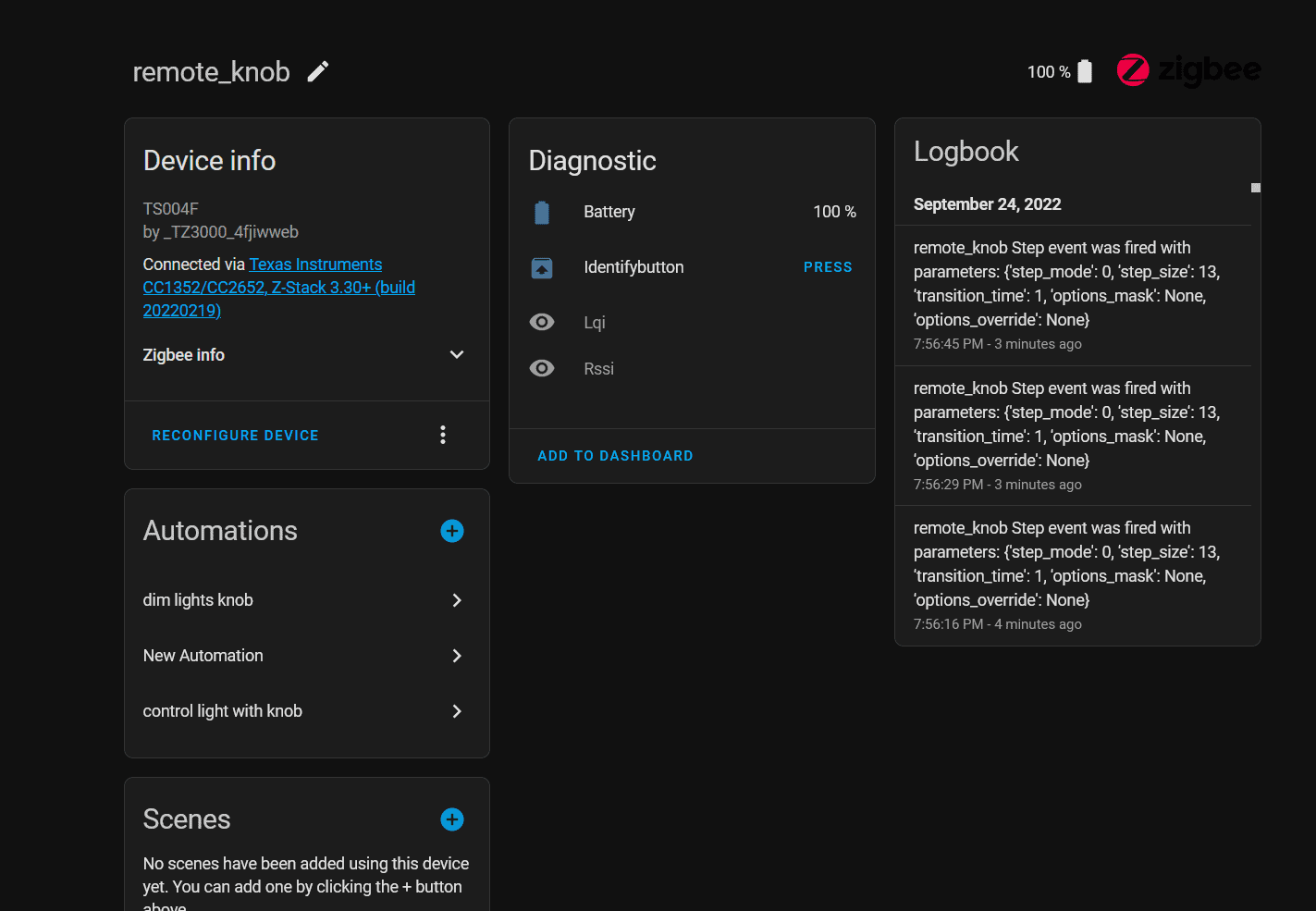Open the 7:56:16 PM logbook entry

click(x=1073, y=575)
